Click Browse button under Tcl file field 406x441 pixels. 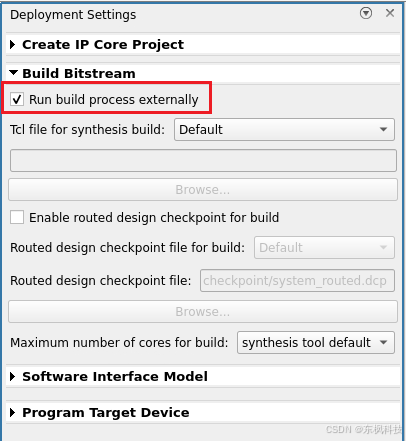pos(203,190)
